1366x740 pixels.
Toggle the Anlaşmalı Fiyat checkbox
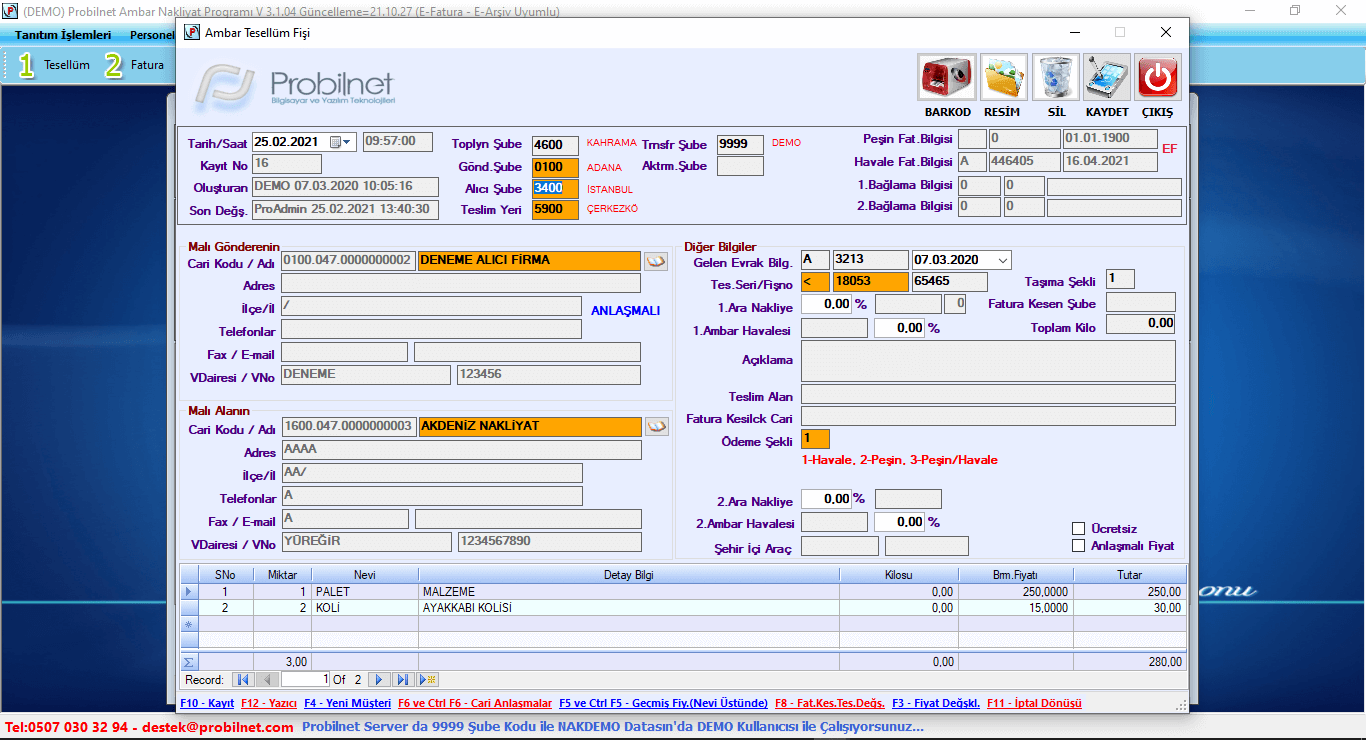point(1078,546)
